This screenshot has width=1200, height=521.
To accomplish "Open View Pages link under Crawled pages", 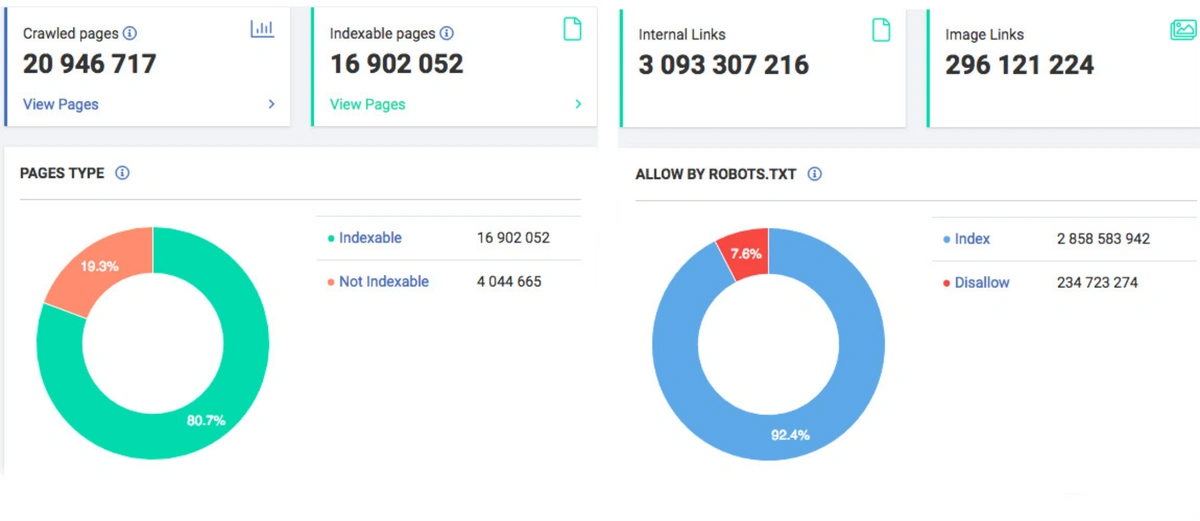I will pos(61,104).
